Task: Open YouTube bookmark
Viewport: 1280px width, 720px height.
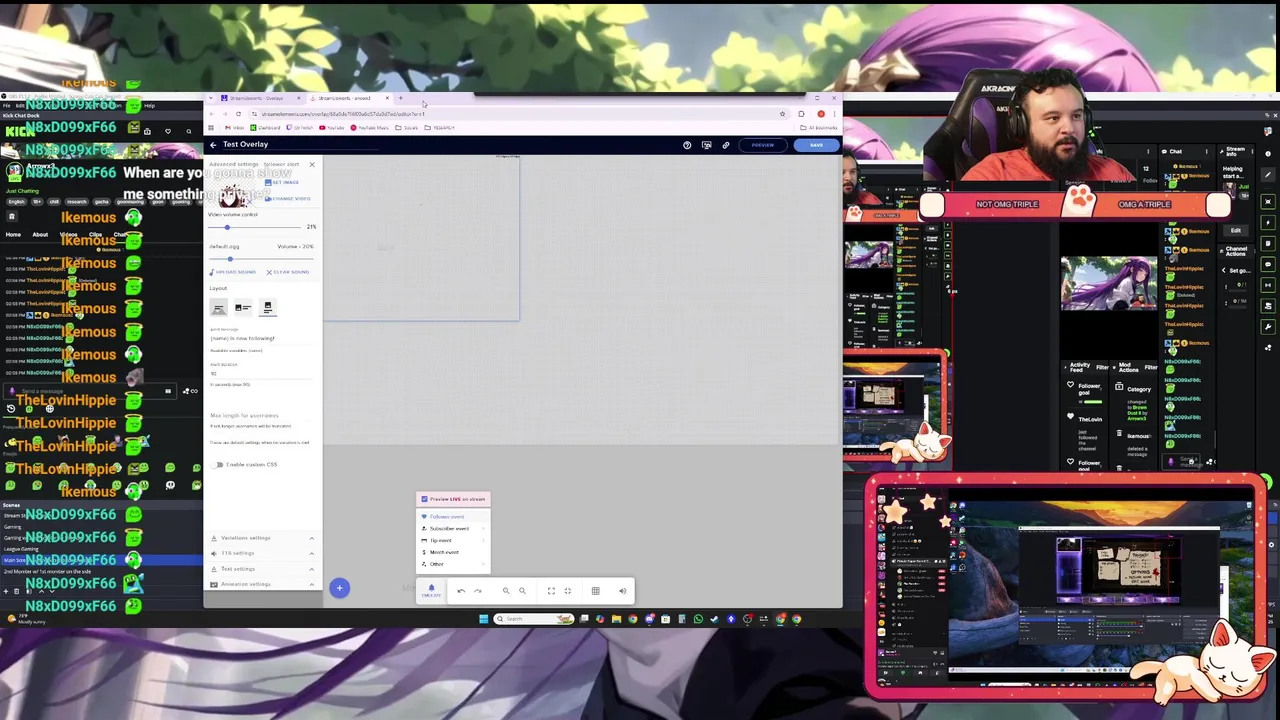Action: pos(332,128)
